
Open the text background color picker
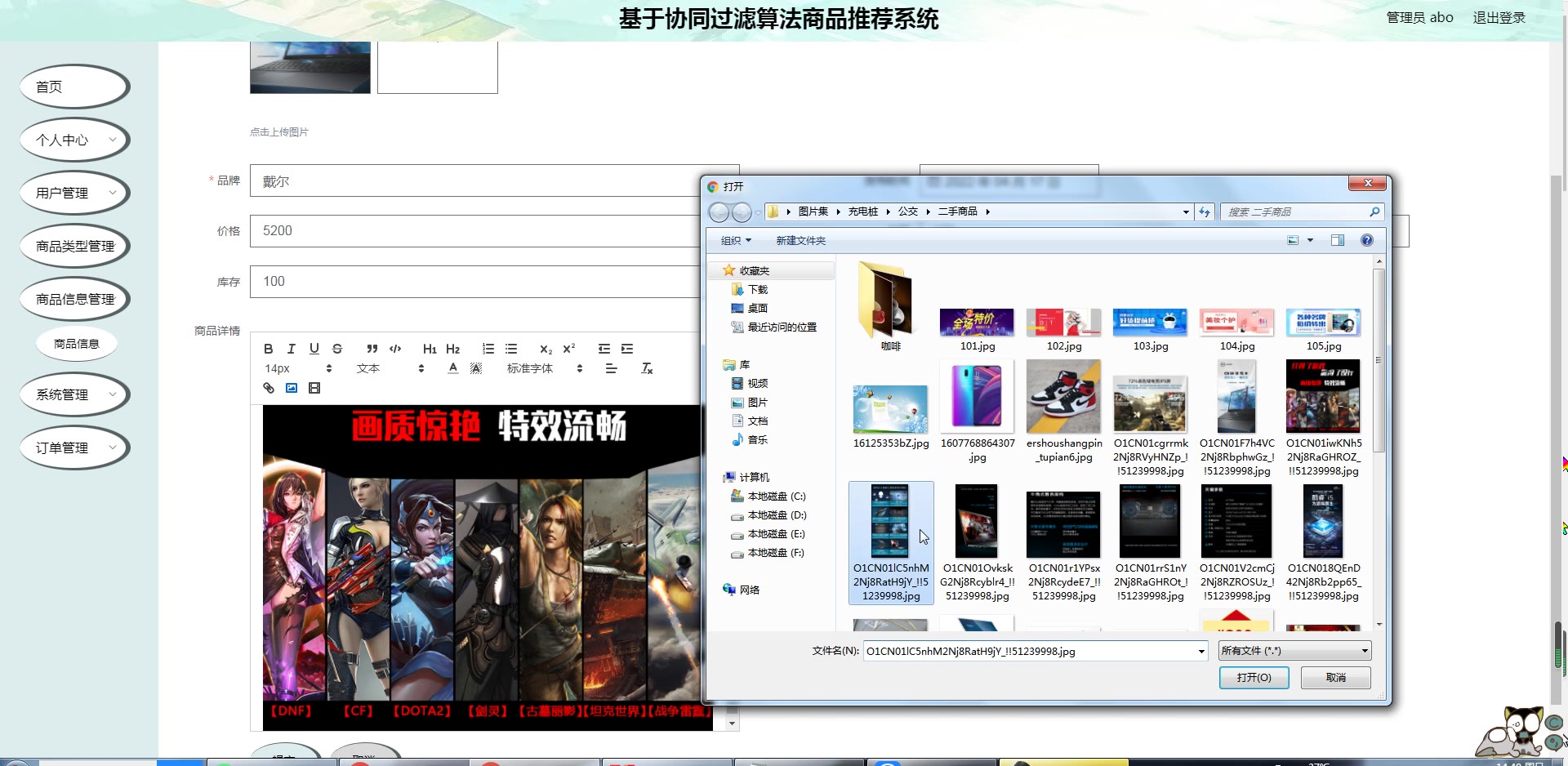(476, 368)
